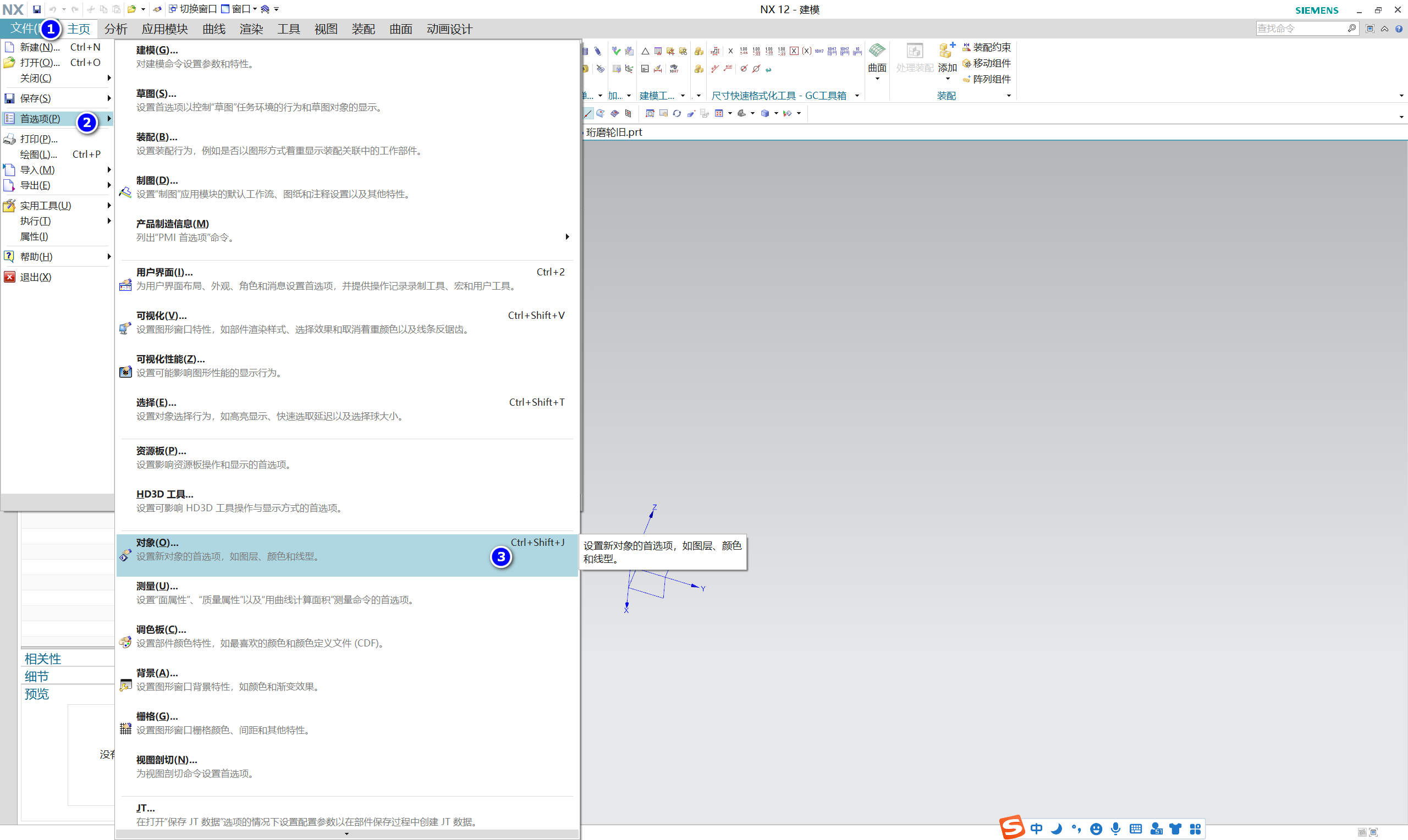Click the Sogou soft keyboard icon

tap(1136, 829)
